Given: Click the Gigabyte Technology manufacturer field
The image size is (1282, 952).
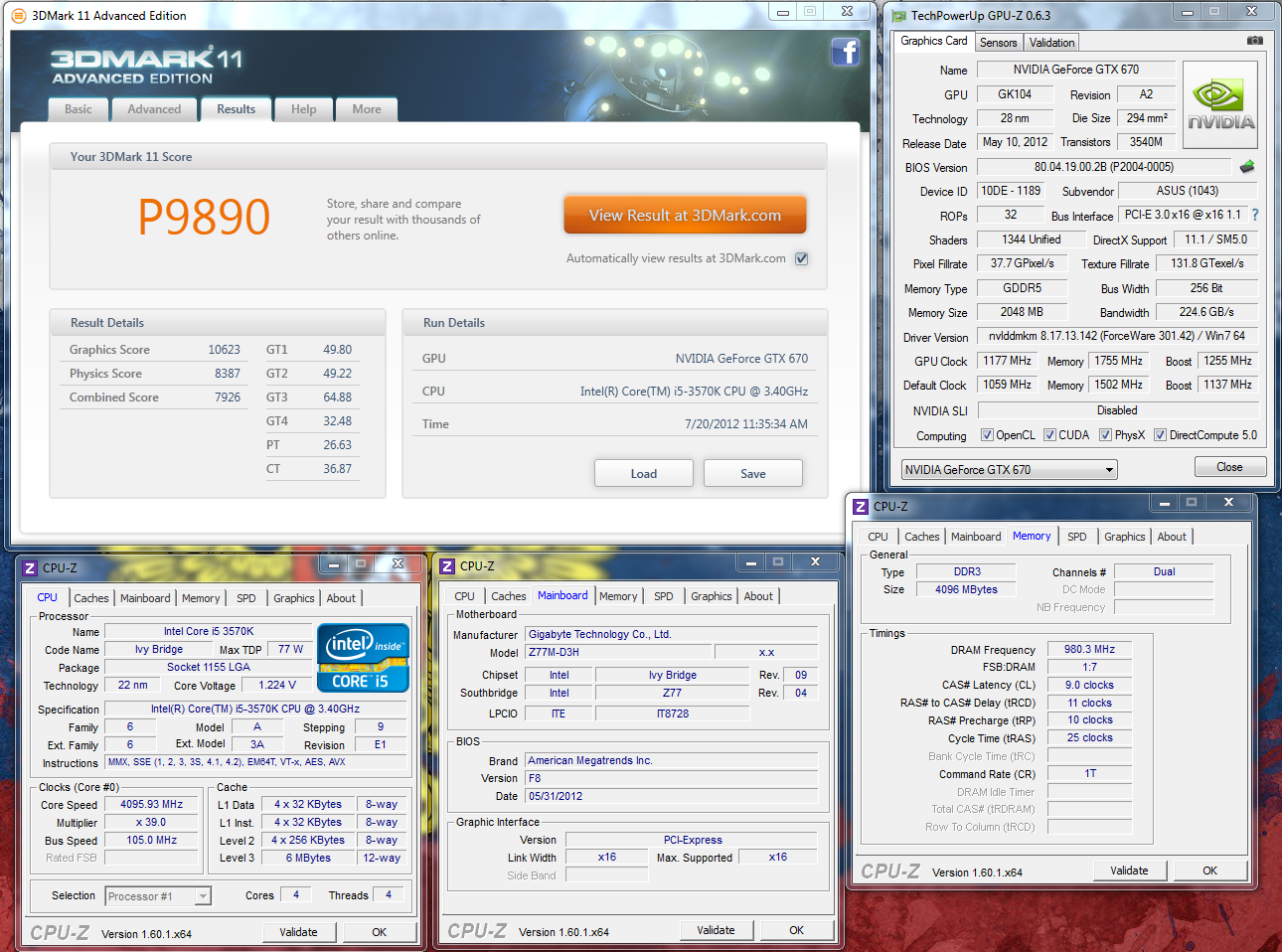Looking at the screenshot, I should [672, 634].
